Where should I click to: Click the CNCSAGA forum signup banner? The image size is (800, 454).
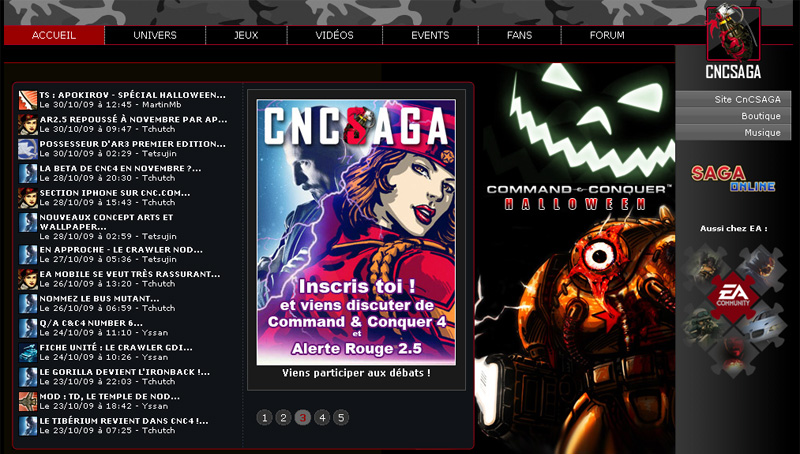(356, 232)
